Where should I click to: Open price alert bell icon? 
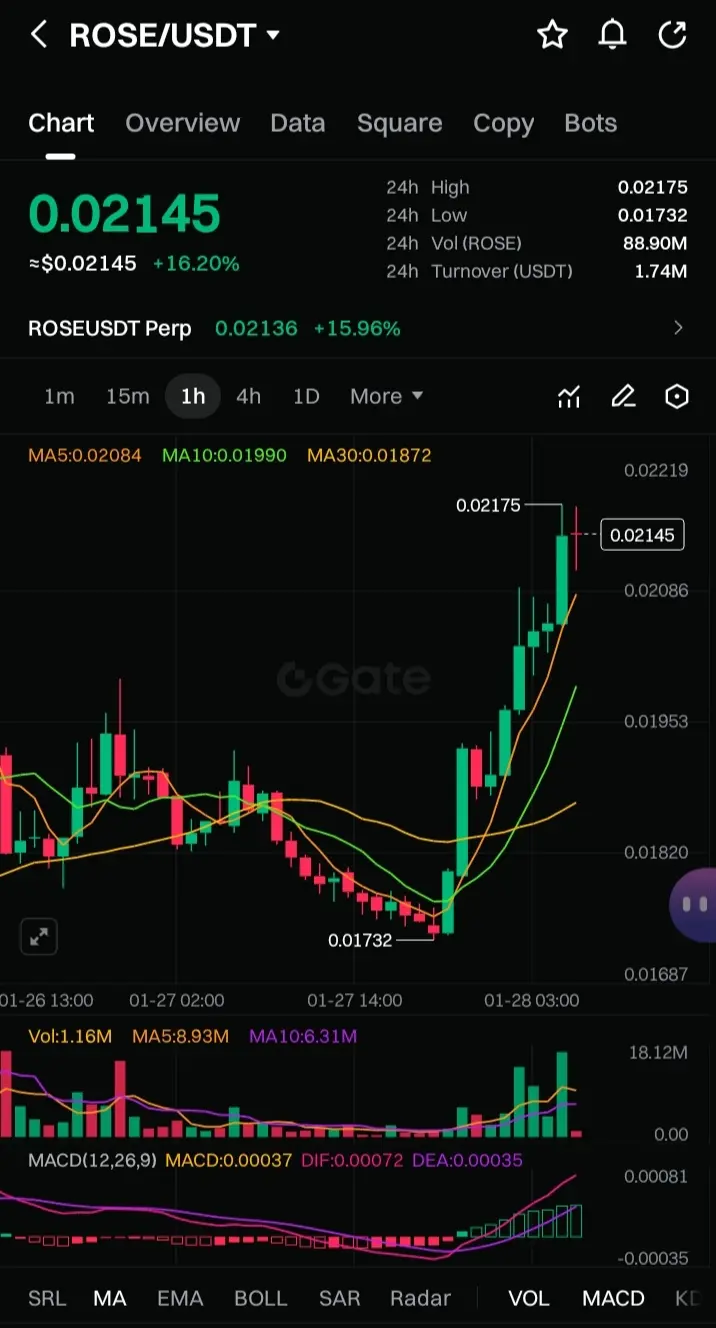612,35
